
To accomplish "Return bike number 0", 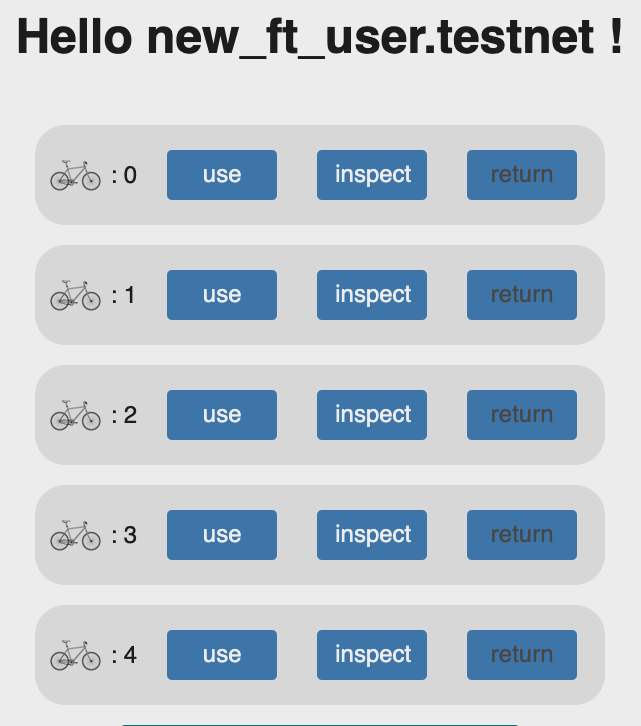I will click(x=522, y=175).
